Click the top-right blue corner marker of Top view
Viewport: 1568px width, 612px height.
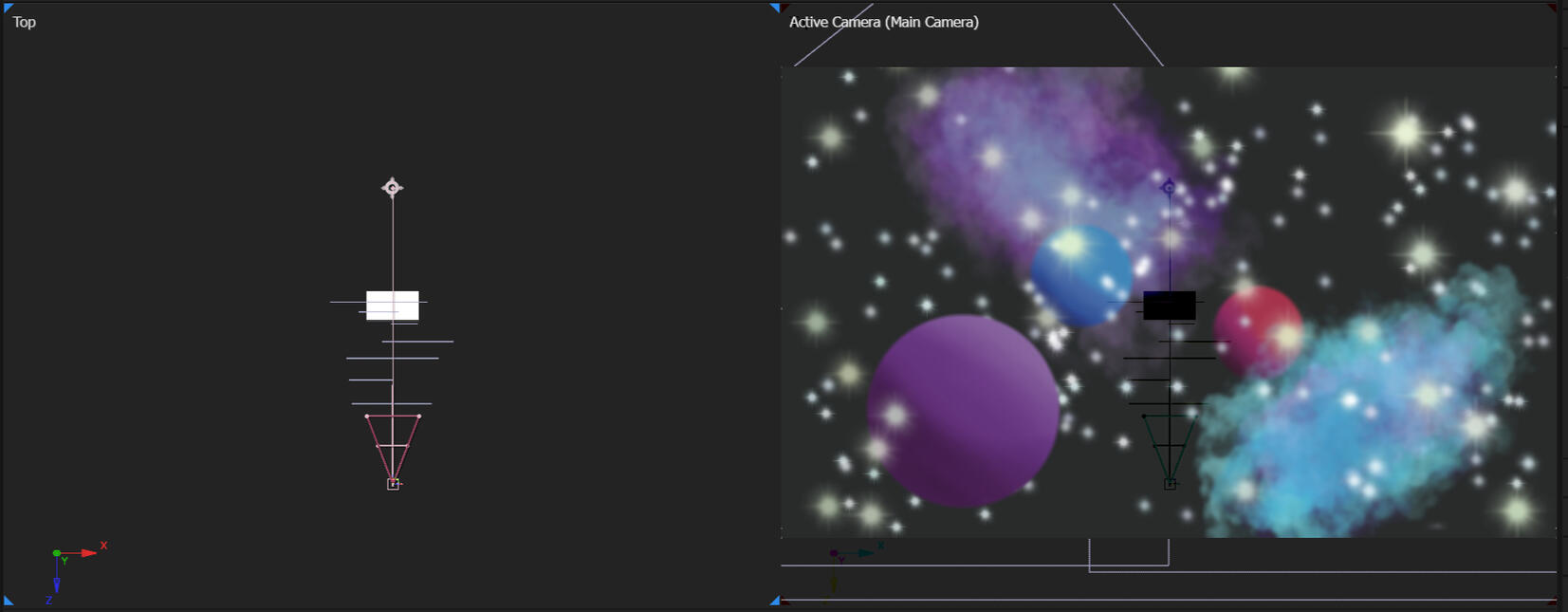click(x=774, y=8)
